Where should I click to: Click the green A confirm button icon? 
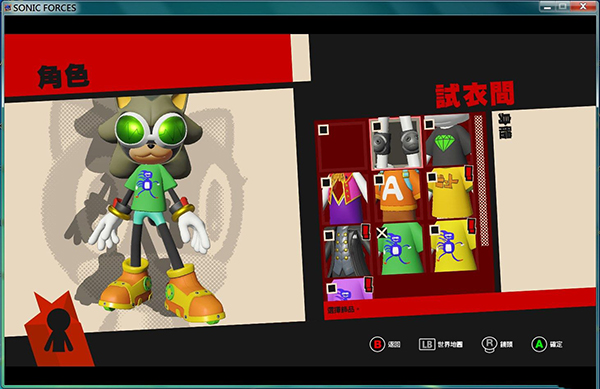539,345
